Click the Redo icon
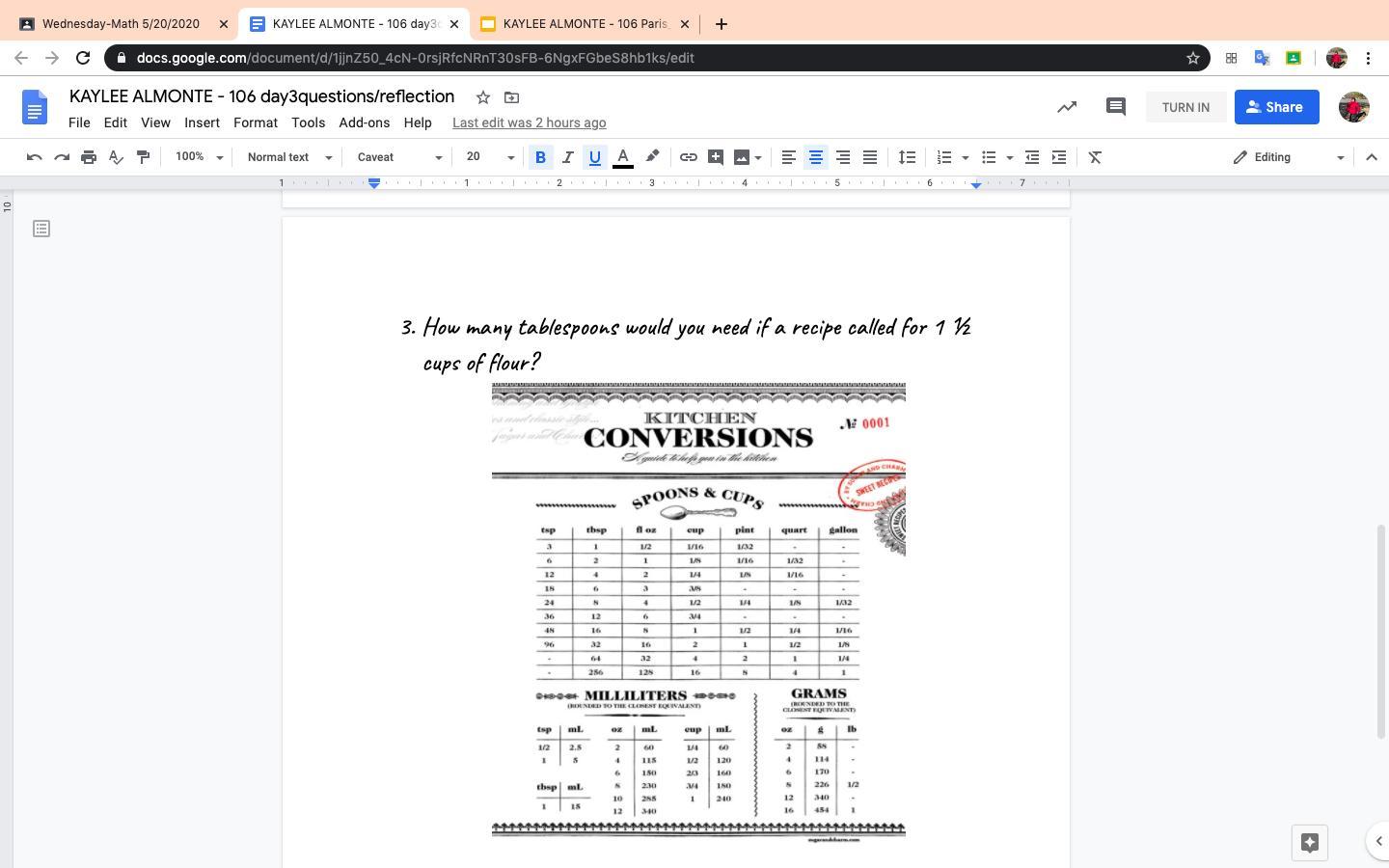Viewport: 1389px width, 868px height. 62,157
